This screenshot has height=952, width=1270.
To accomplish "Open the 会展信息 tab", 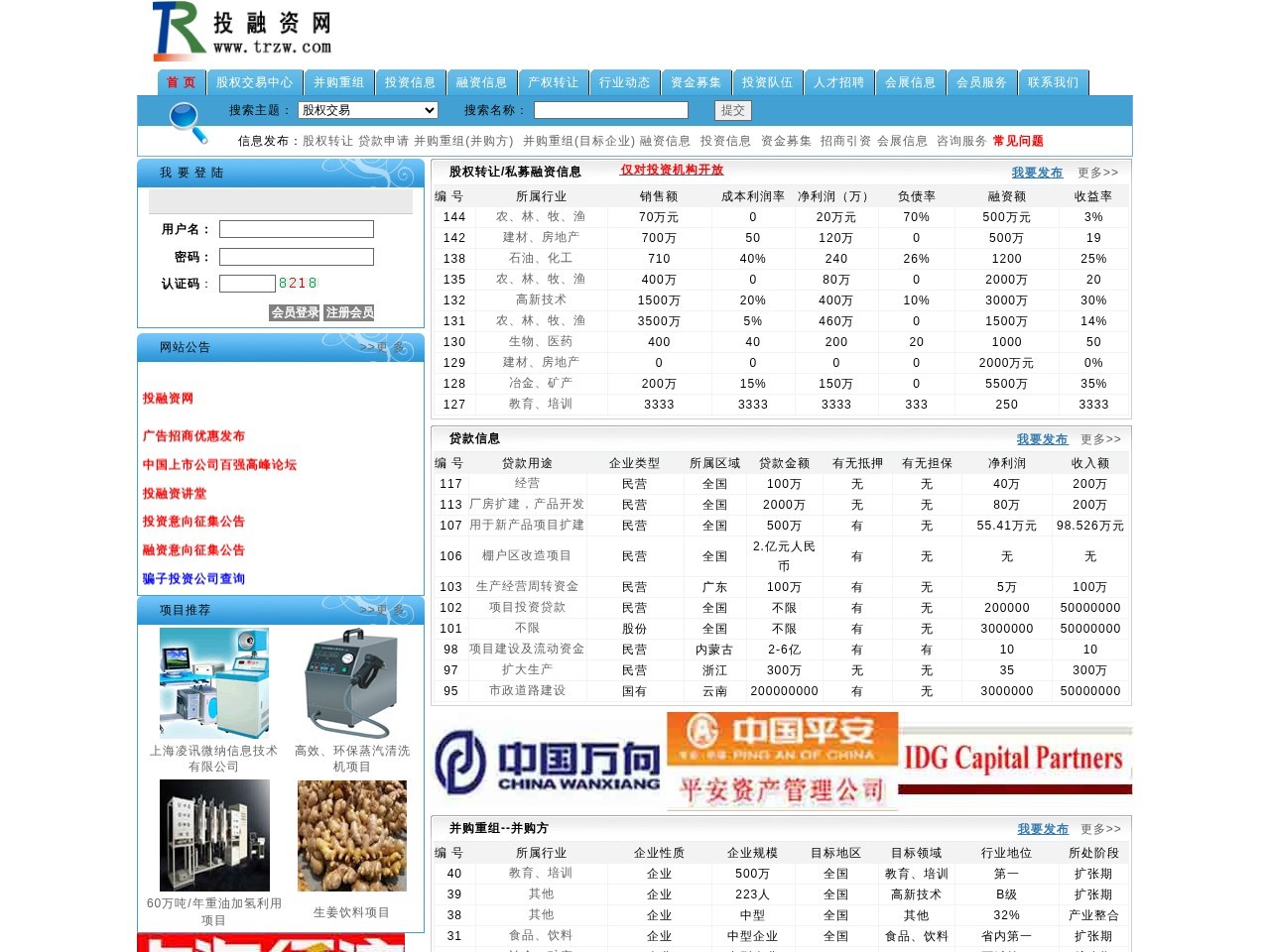I will click(x=910, y=82).
